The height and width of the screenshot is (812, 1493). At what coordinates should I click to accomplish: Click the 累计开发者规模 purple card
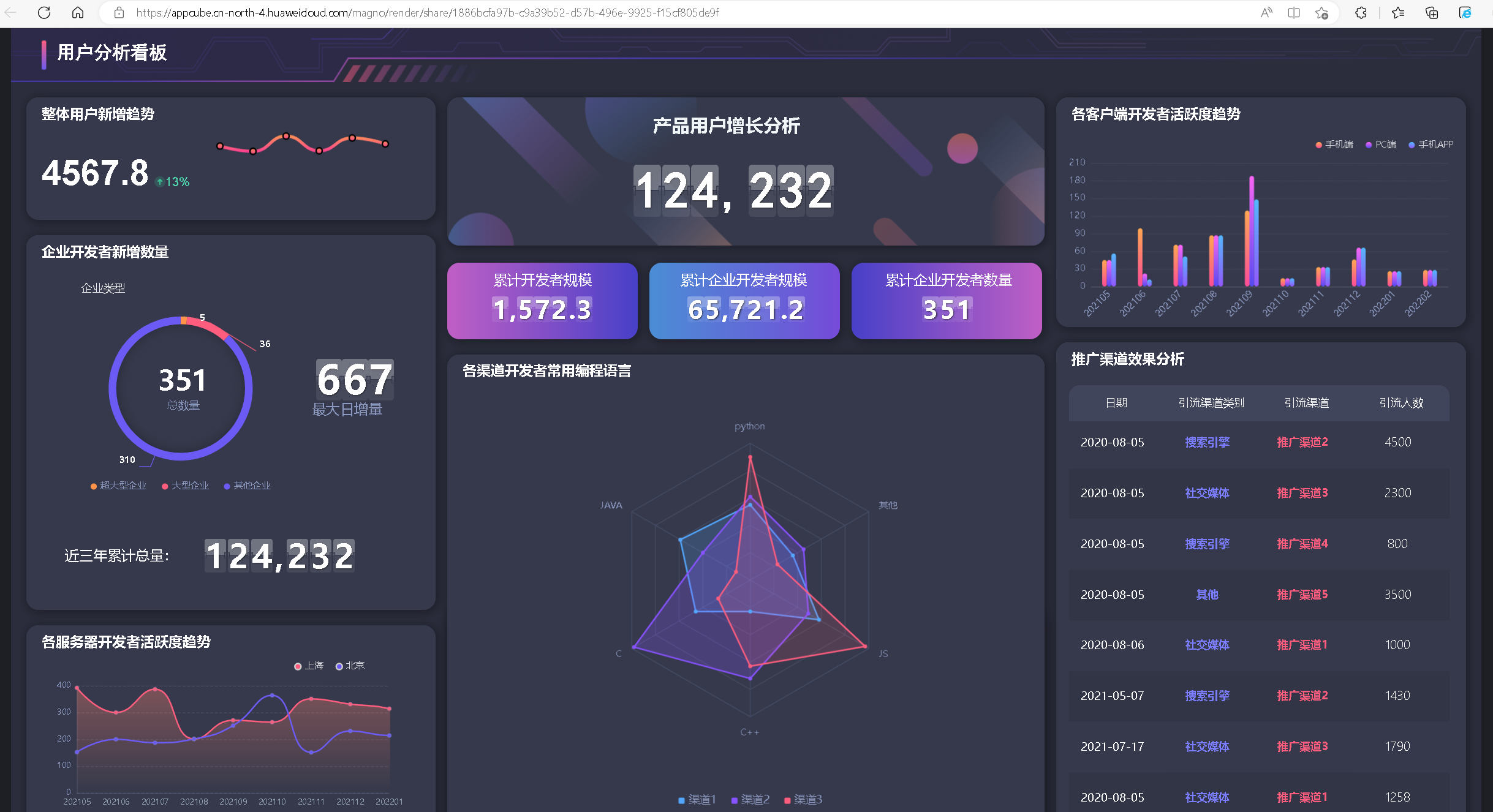coord(542,301)
